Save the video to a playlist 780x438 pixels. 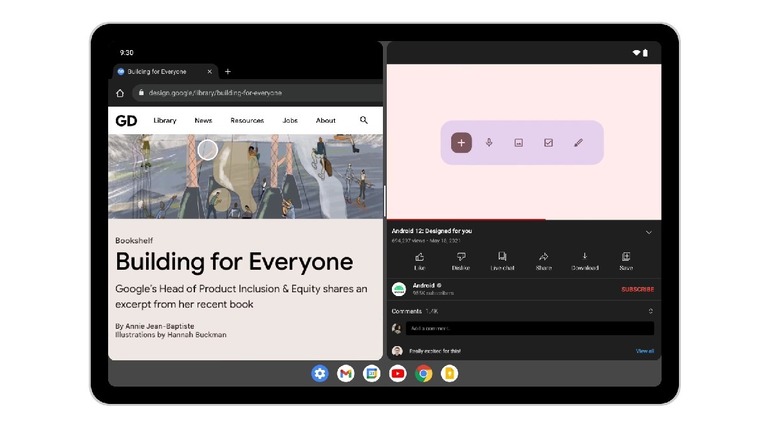pos(626,261)
